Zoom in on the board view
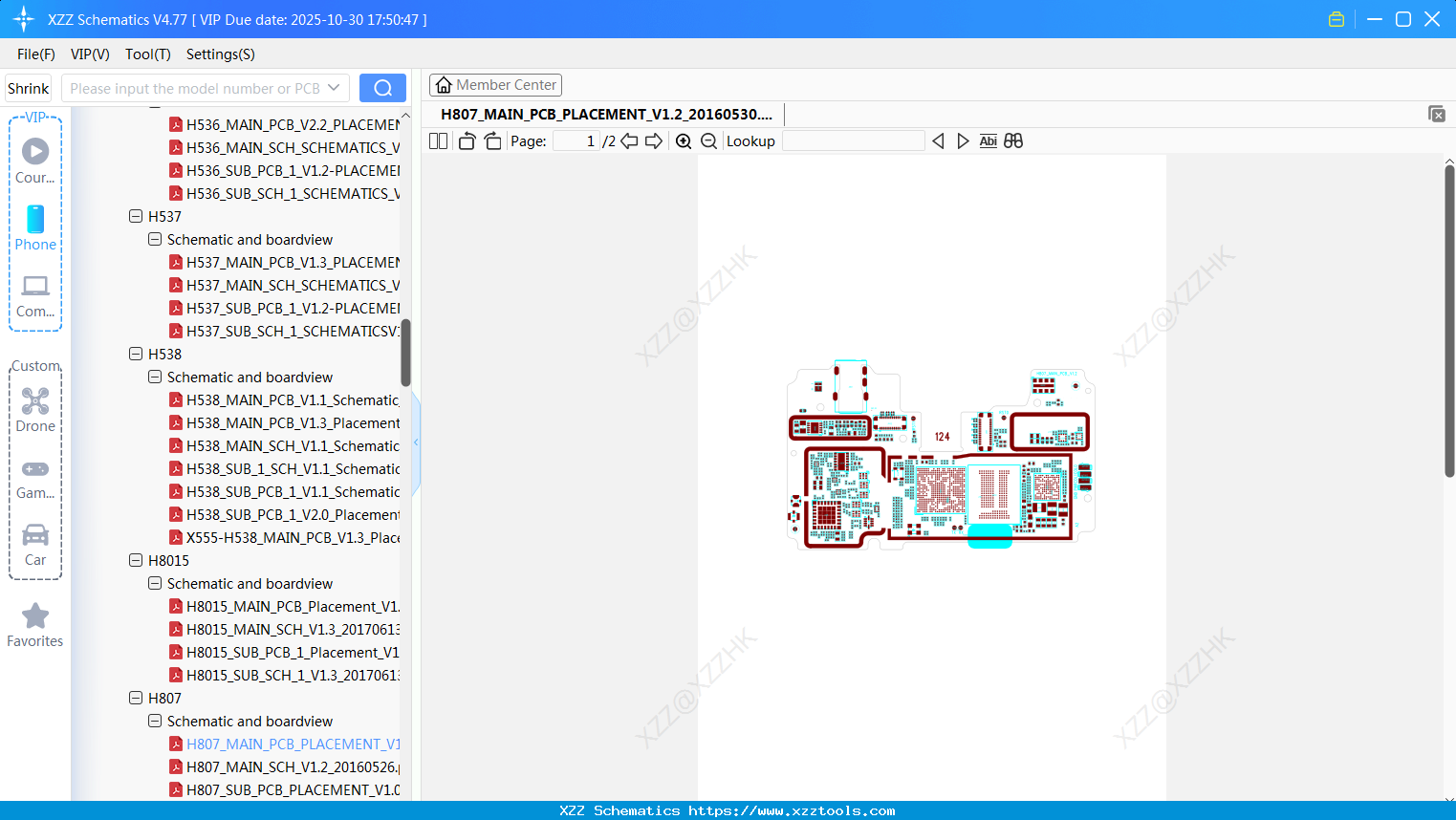This screenshot has width=1456, height=820. pyautogui.click(x=684, y=140)
